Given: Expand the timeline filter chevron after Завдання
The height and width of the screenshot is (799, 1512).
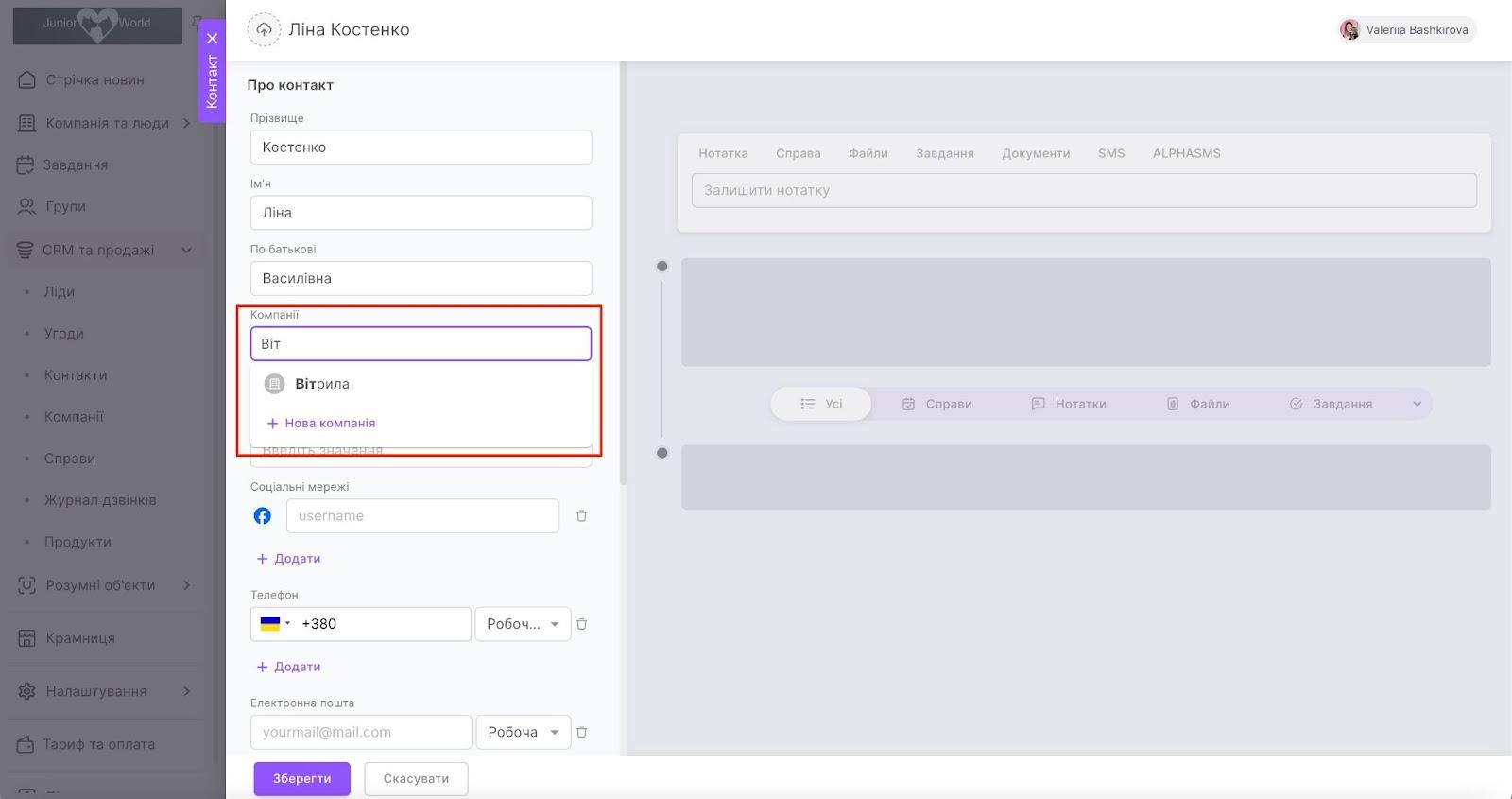Looking at the screenshot, I should (x=1417, y=404).
